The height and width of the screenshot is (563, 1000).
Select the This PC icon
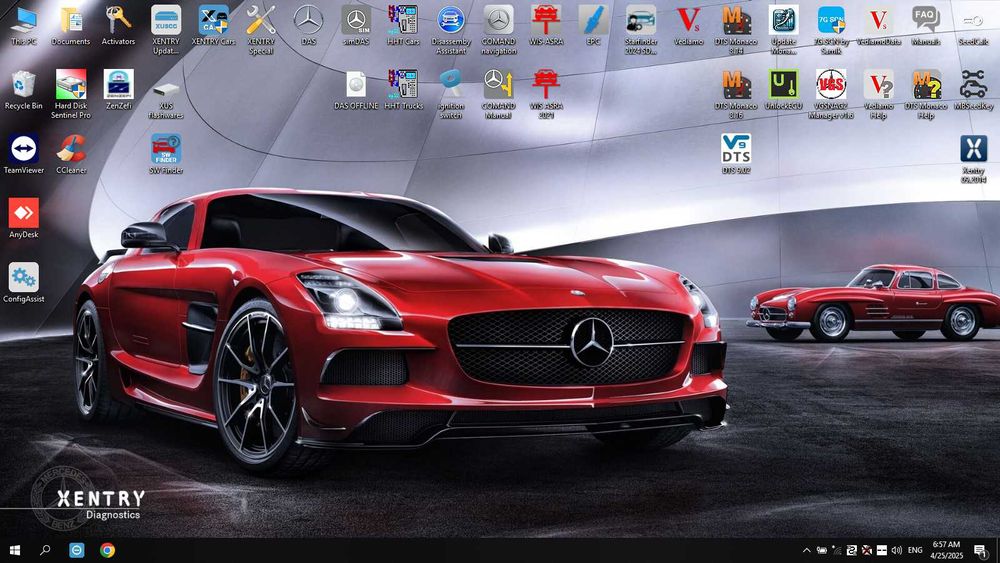[x=24, y=26]
